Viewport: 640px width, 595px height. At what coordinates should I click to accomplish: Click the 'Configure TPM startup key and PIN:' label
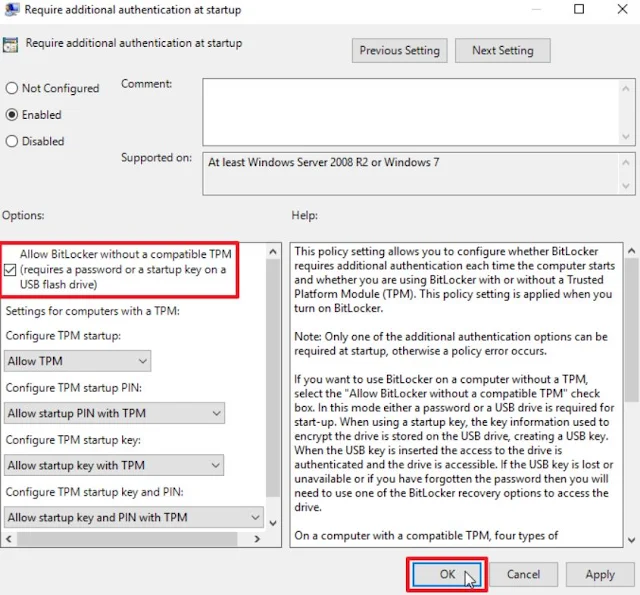95,492
